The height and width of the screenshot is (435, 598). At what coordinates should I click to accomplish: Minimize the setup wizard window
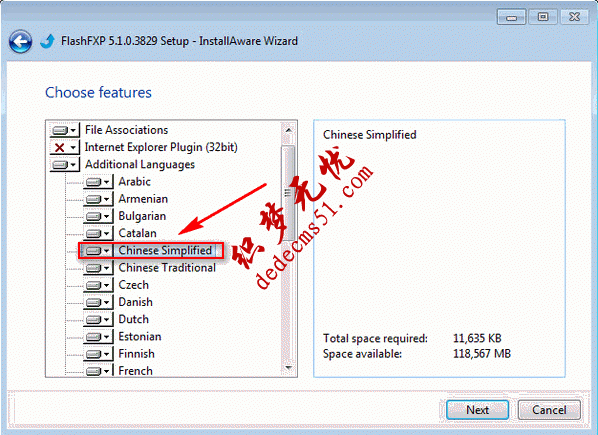pos(511,17)
